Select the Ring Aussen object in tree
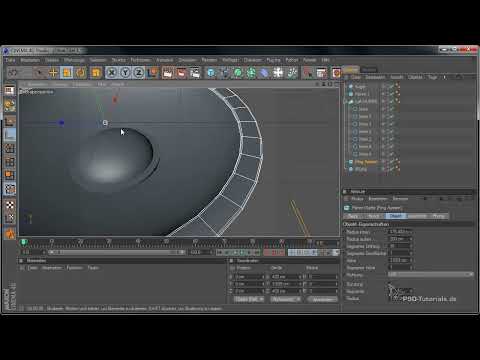The width and height of the screenshot is (480, 360). [x=366, y=162]
